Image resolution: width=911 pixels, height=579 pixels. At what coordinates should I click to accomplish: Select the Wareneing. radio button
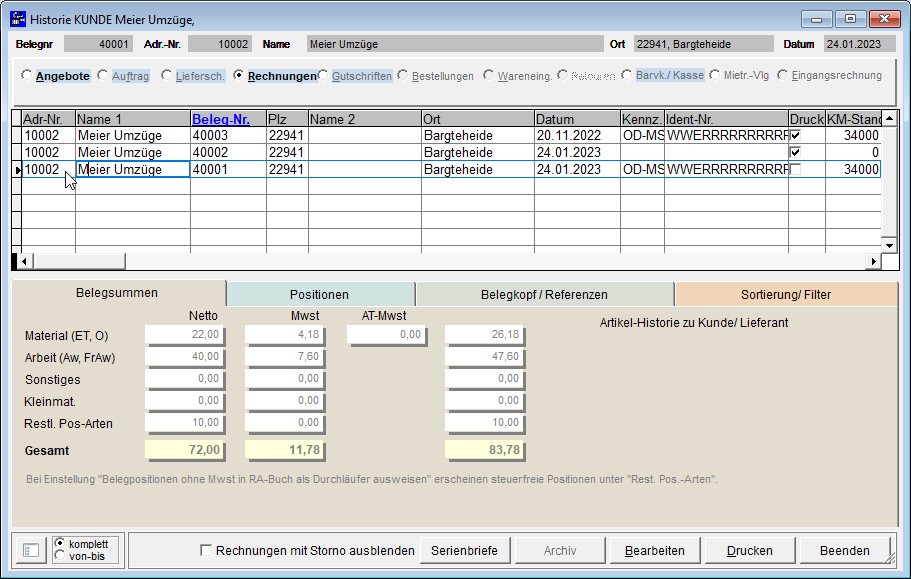tap(488, 75)
